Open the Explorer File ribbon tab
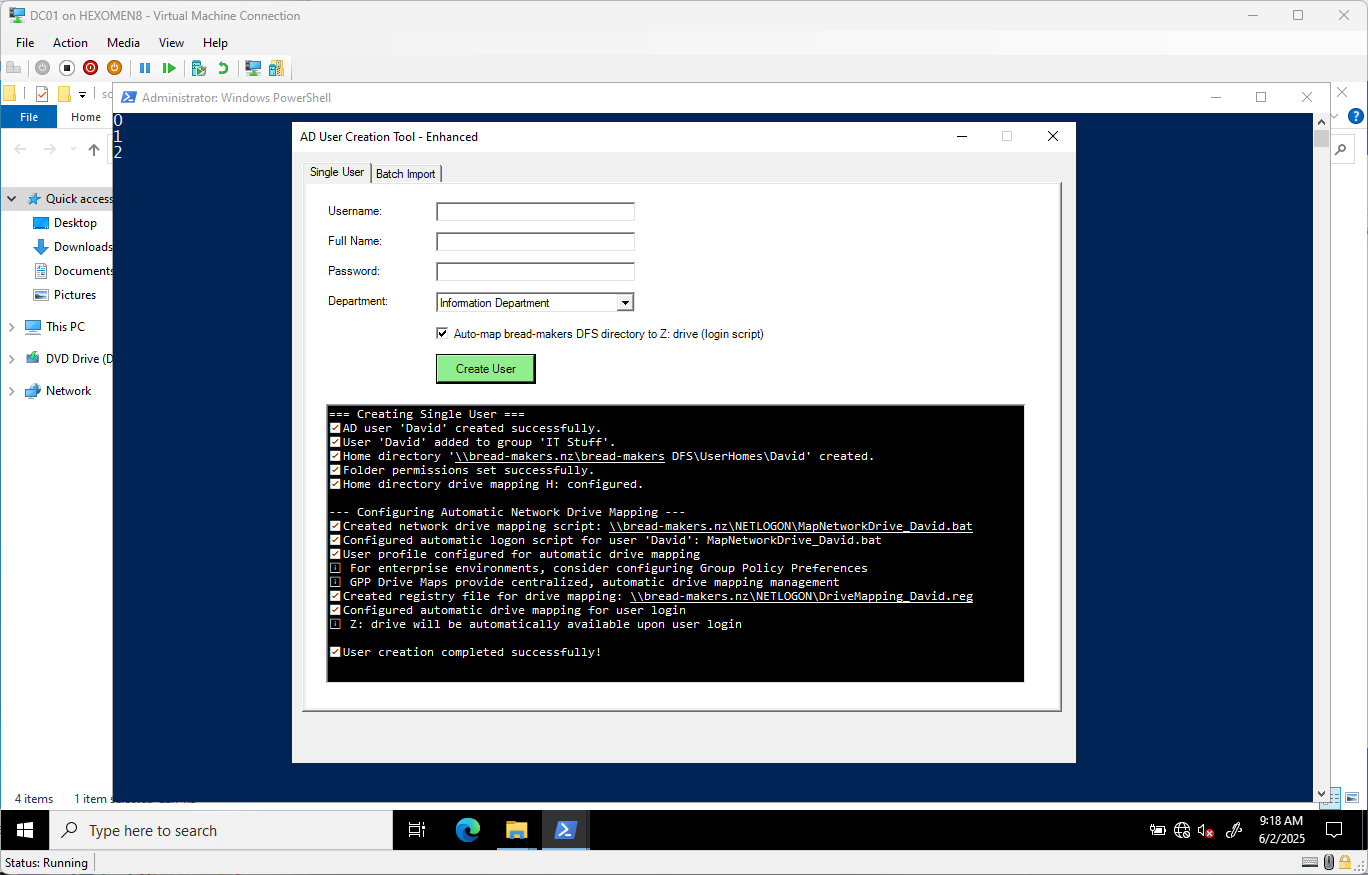Viewport: 1368px width, 875px height. 29,117
